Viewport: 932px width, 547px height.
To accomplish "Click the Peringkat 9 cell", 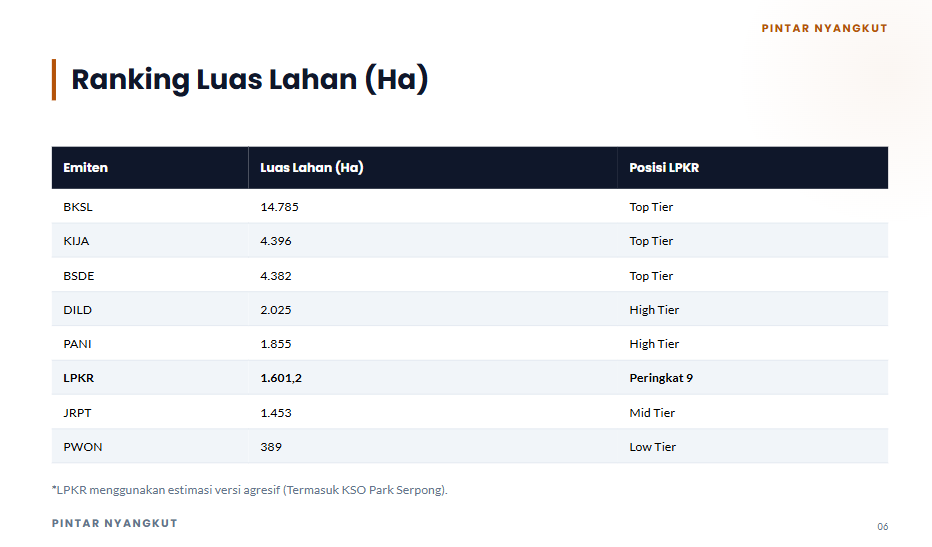I will click(x=661, y=378).
